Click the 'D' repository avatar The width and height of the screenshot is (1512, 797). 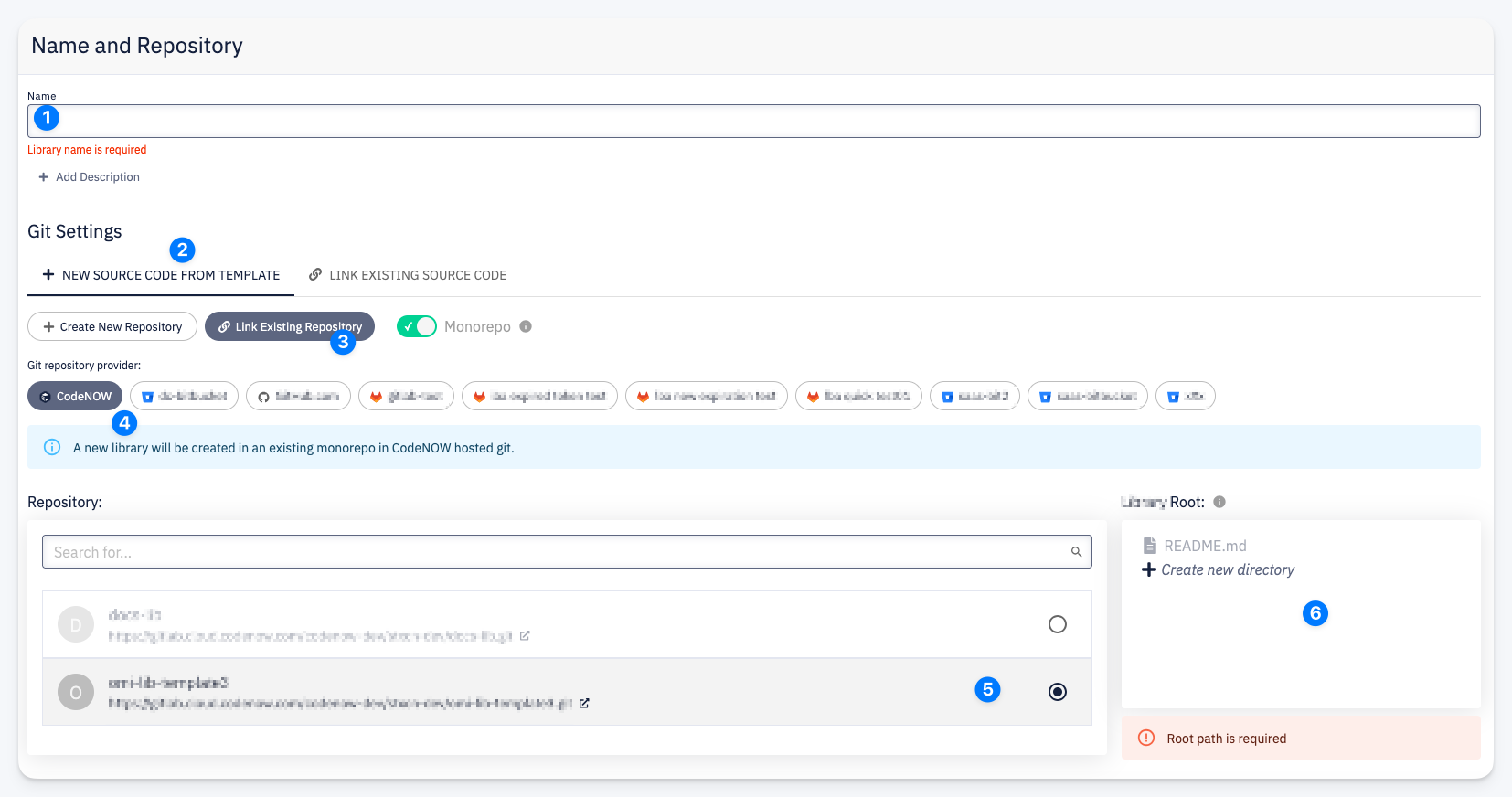[x=76, y=624]
